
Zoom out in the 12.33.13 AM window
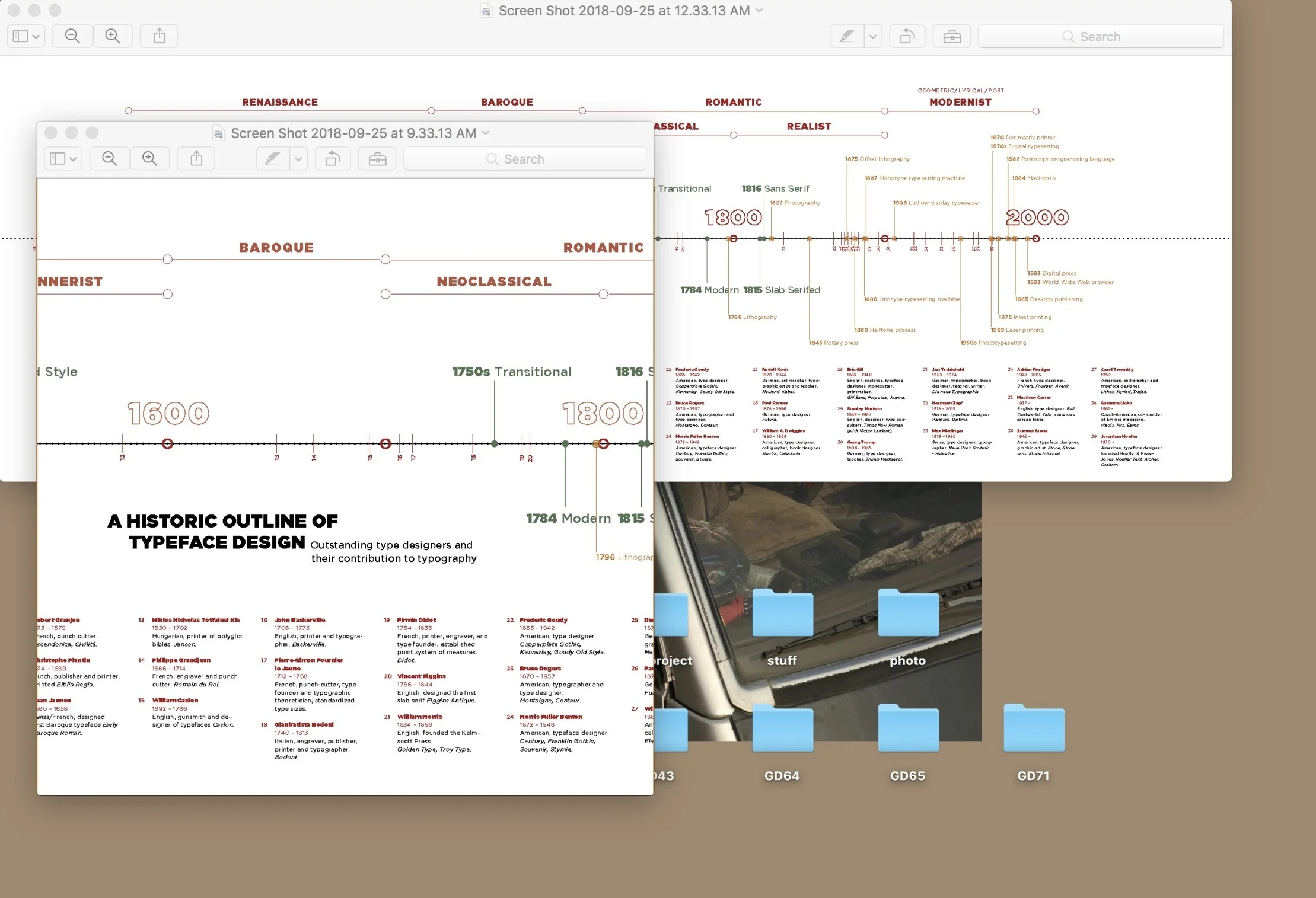coord(72,36)
